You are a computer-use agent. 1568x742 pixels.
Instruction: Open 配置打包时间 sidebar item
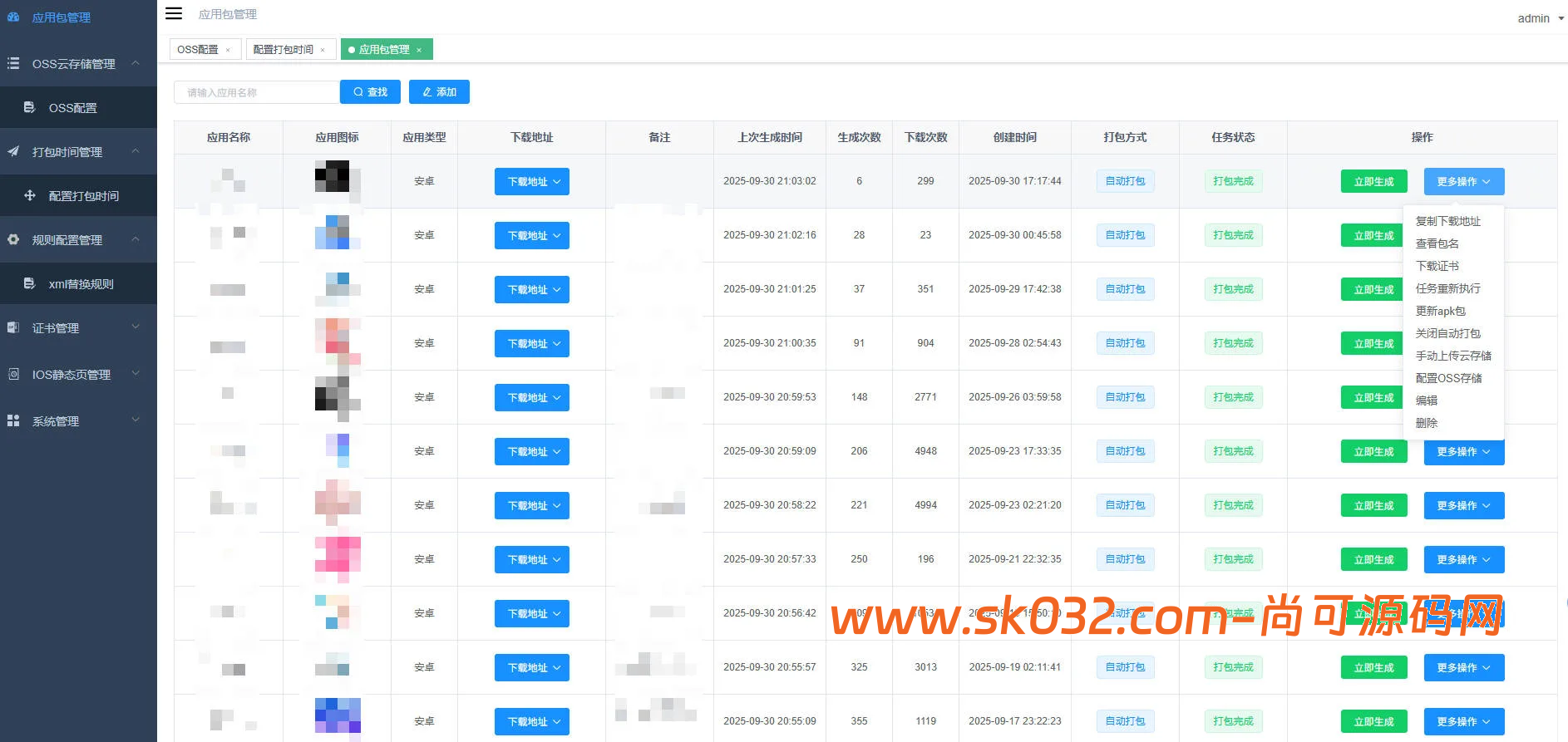[78, 196]
